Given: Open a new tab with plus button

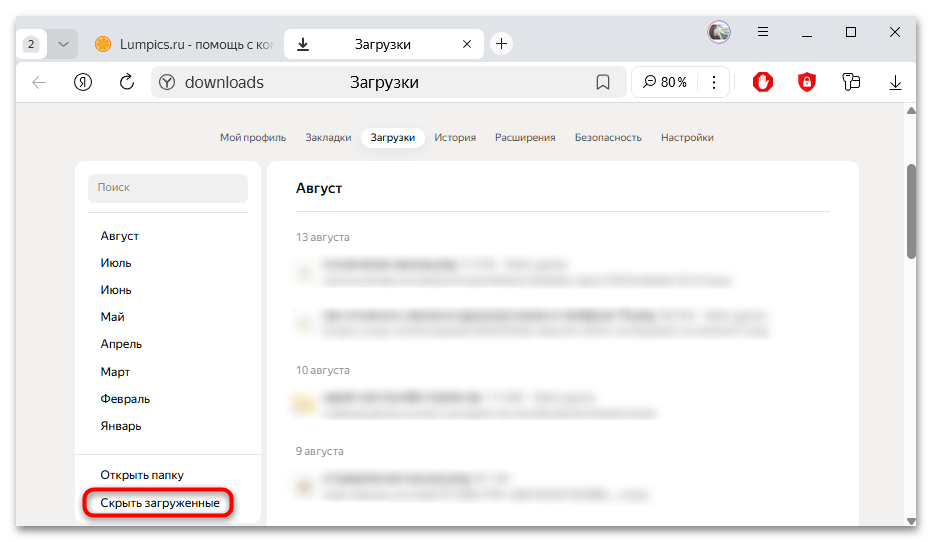Looking at the screenshot, I should click(502, 44).
